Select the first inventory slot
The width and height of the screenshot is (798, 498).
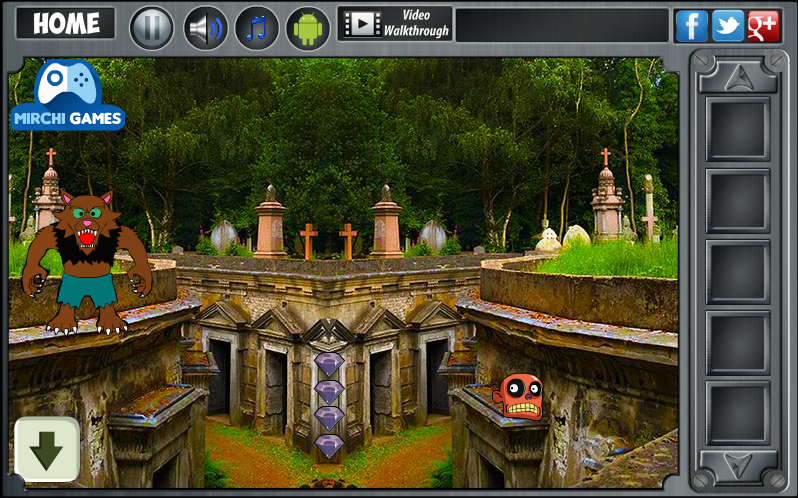coord(738,130)
